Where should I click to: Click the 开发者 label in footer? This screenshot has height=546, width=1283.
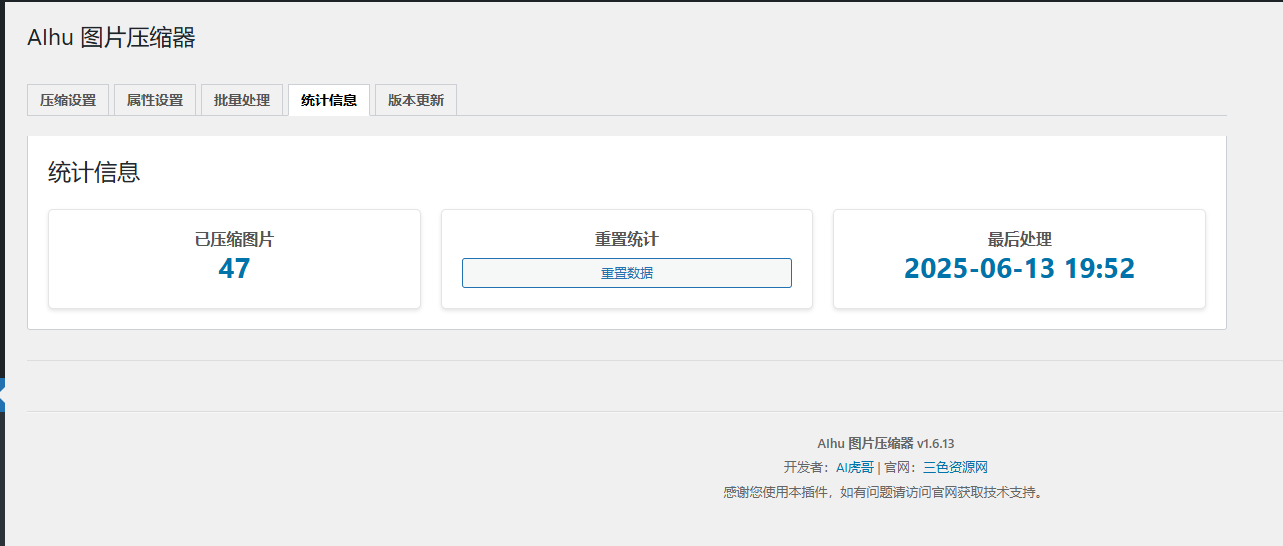804,467
